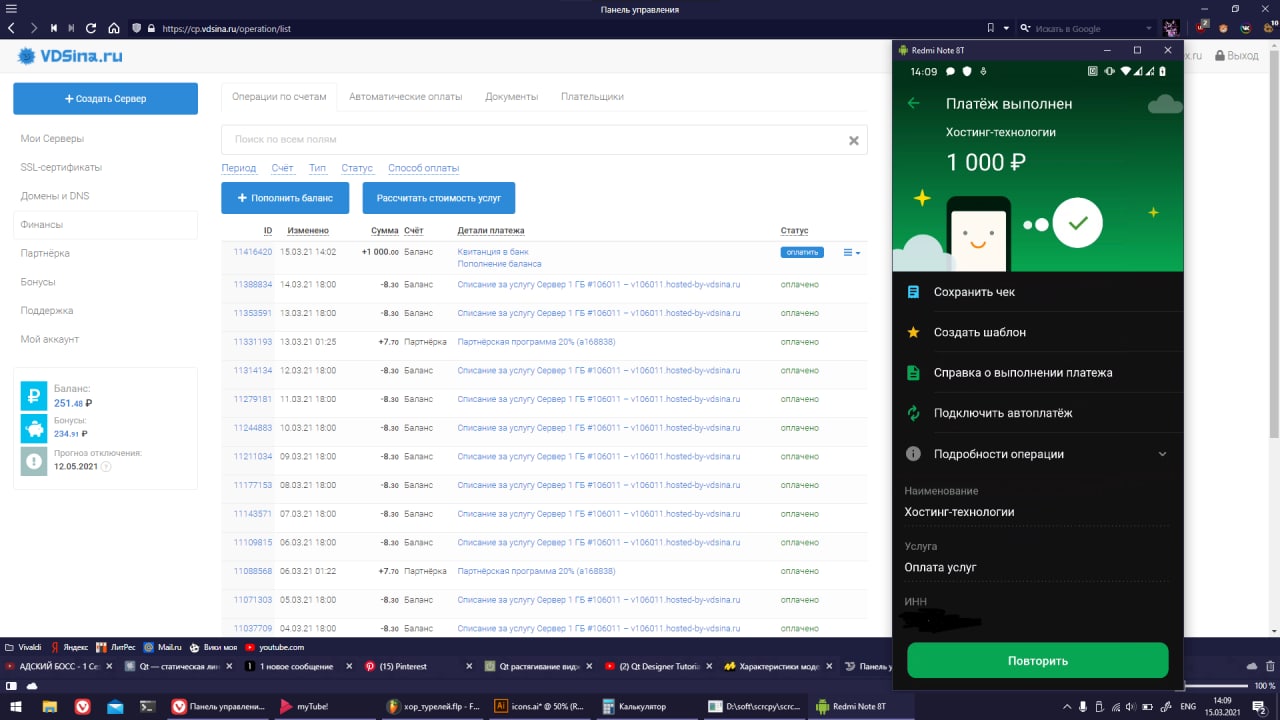
Task: Tap Сохранить чек in phone window
Action: click(1038, 292)
